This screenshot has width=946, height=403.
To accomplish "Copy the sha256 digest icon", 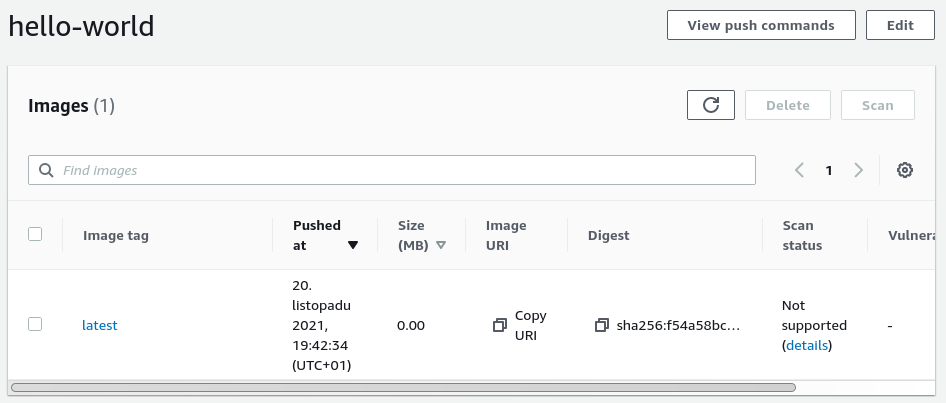I will pyautogui.click(x=601, y=325).
